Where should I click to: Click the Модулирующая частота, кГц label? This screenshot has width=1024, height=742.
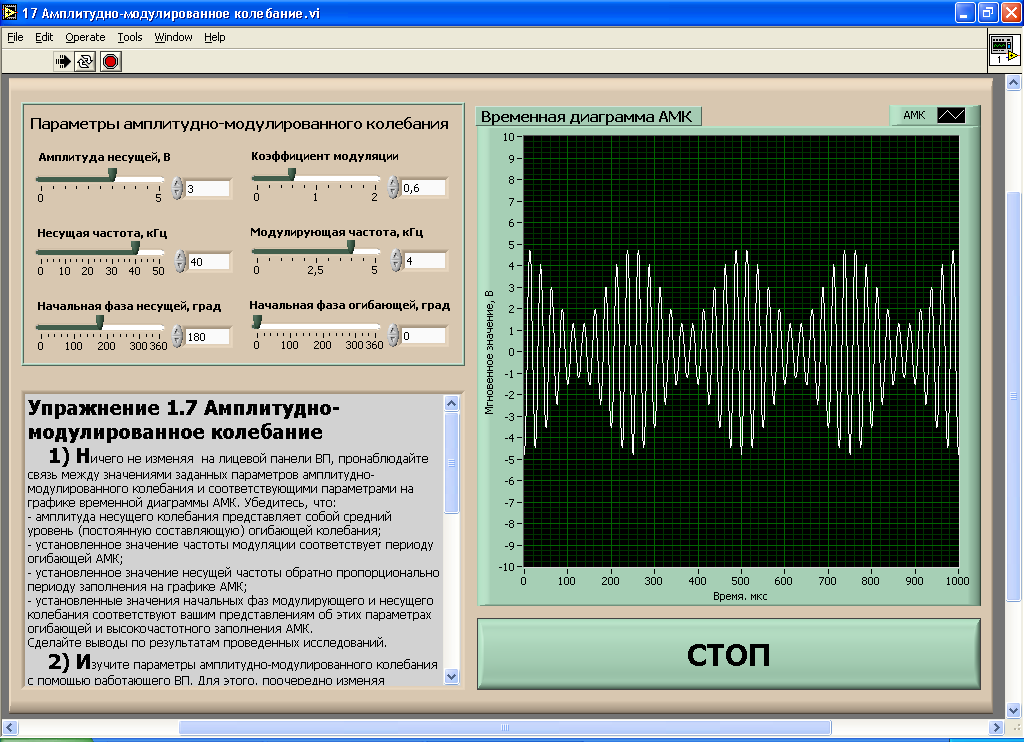336,233
